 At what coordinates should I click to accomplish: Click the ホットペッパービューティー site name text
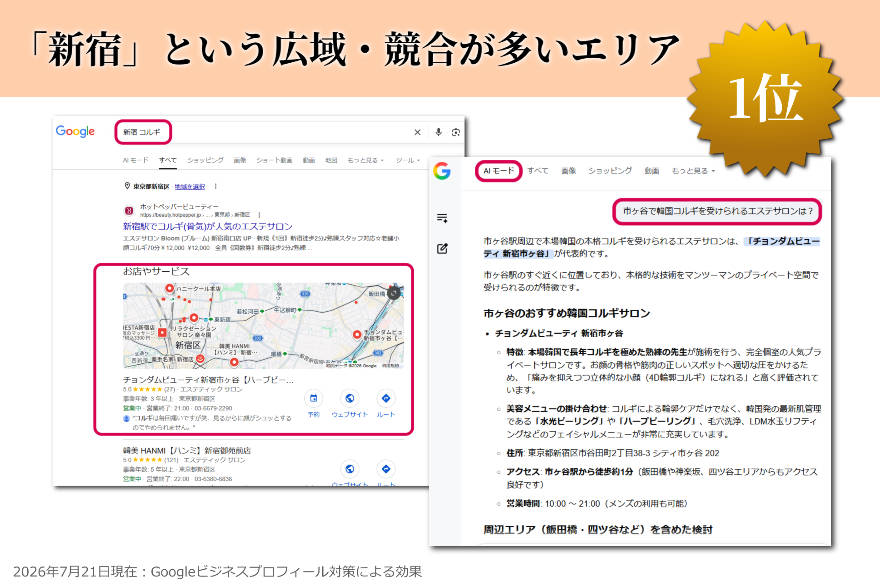pyautogui.click(x=179, y=207)
